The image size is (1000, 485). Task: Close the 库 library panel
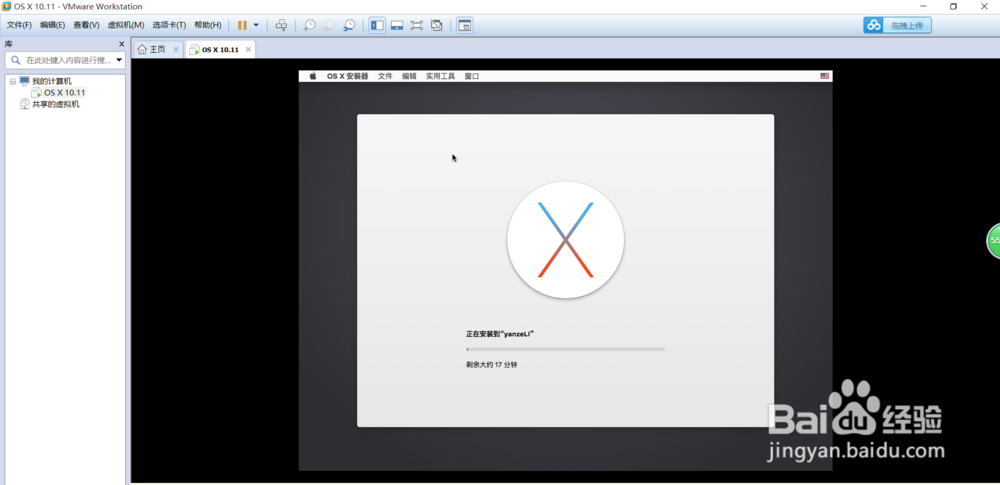pyautogui.click(x=121, y=44)
